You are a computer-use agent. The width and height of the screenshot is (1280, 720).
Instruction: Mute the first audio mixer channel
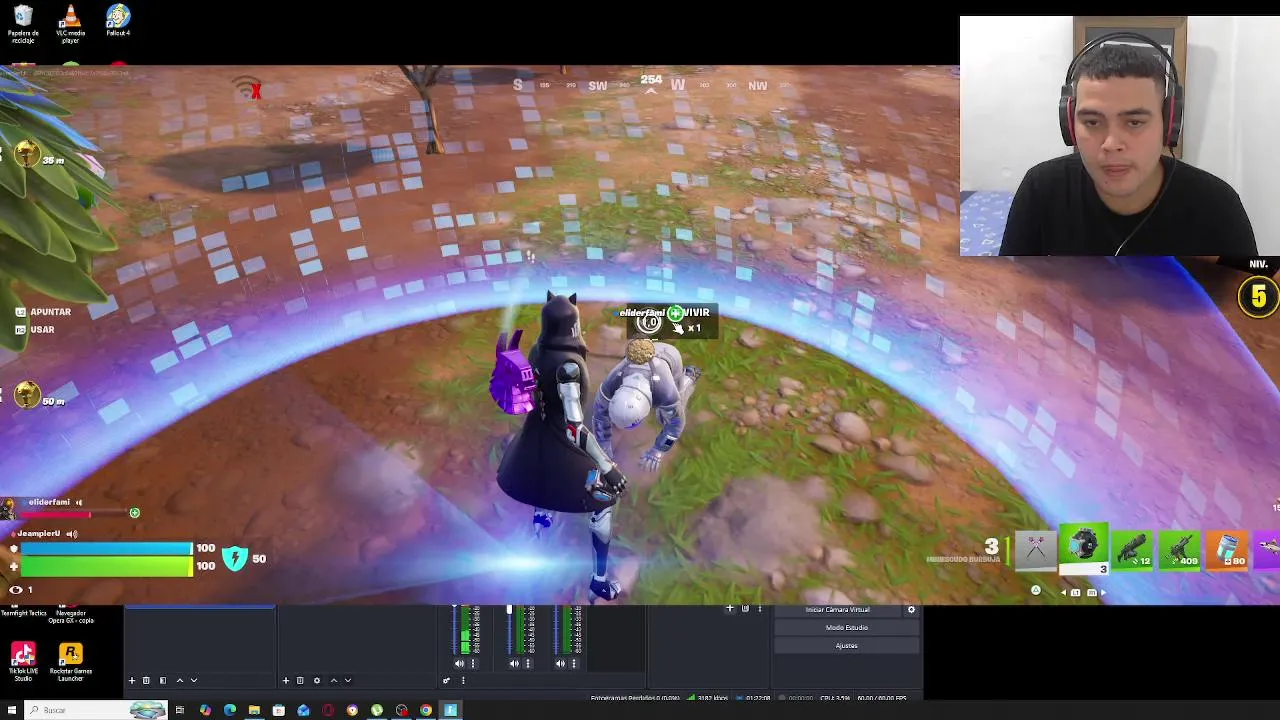click(459, 663)
